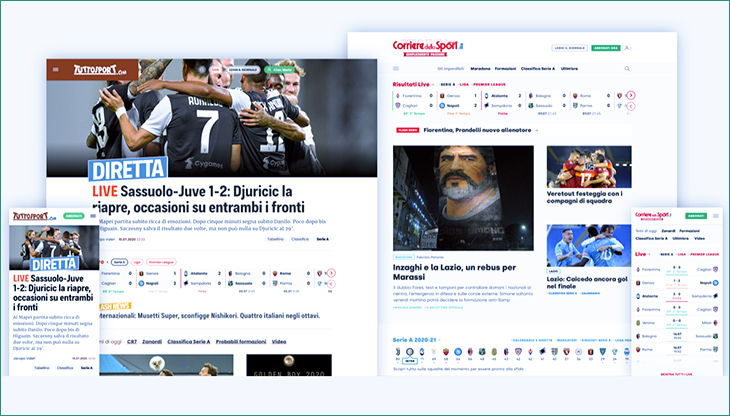Image resolution: width=730 pixels, height=416 pixels.
Task: Open 'Veretout festeggia con i compagni' headline
Action: click(585, 197)
